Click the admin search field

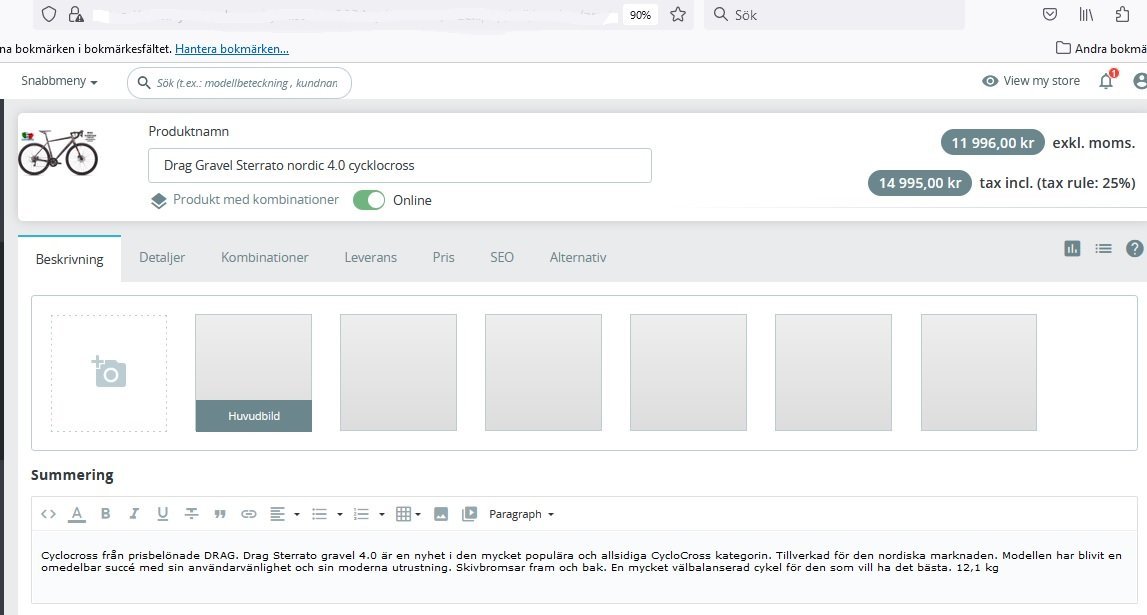[x=239, y=83]
